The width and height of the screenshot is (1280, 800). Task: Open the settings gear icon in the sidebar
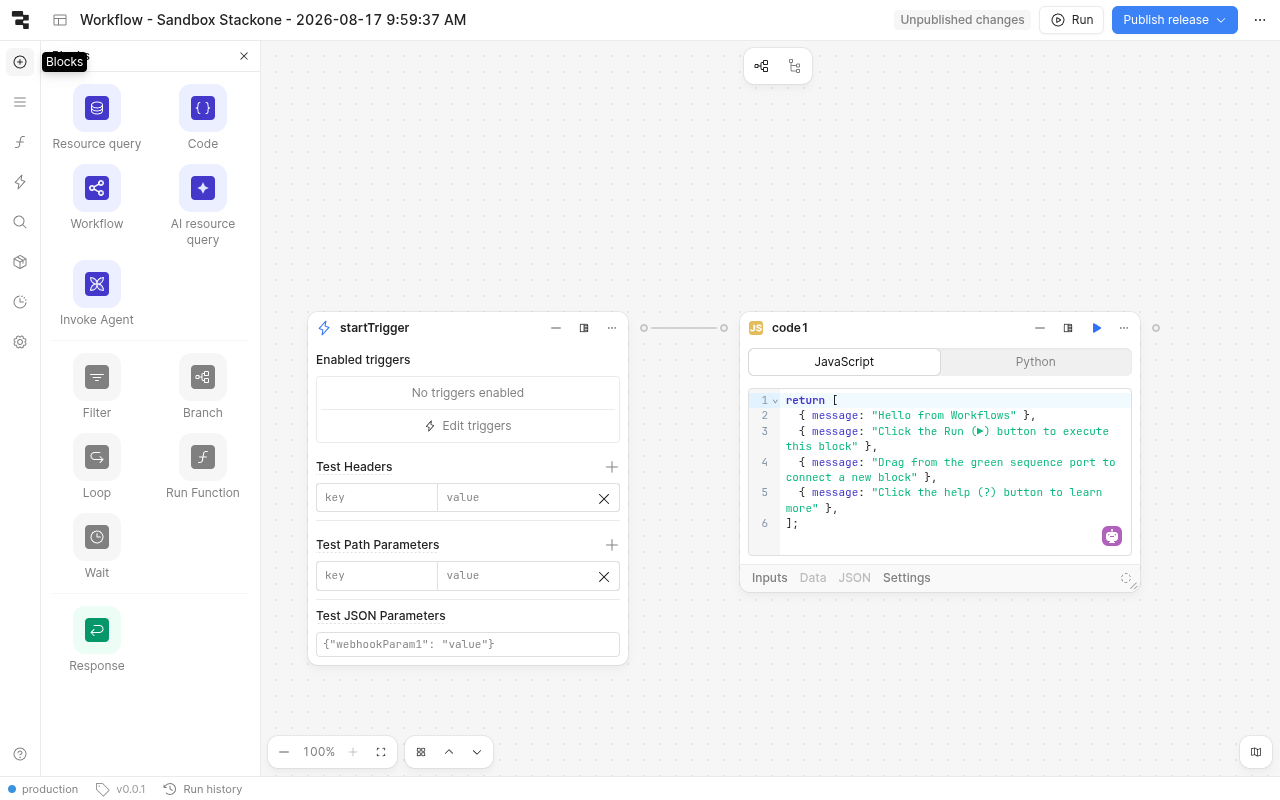pyautogui.click(x=20, y=342)
